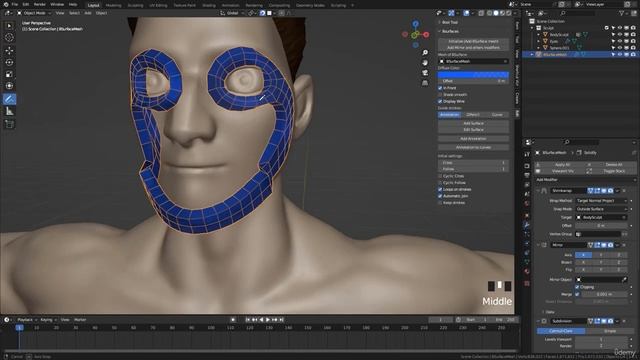Select the Transform tool
640x360 pixels.
click(9, 86)
